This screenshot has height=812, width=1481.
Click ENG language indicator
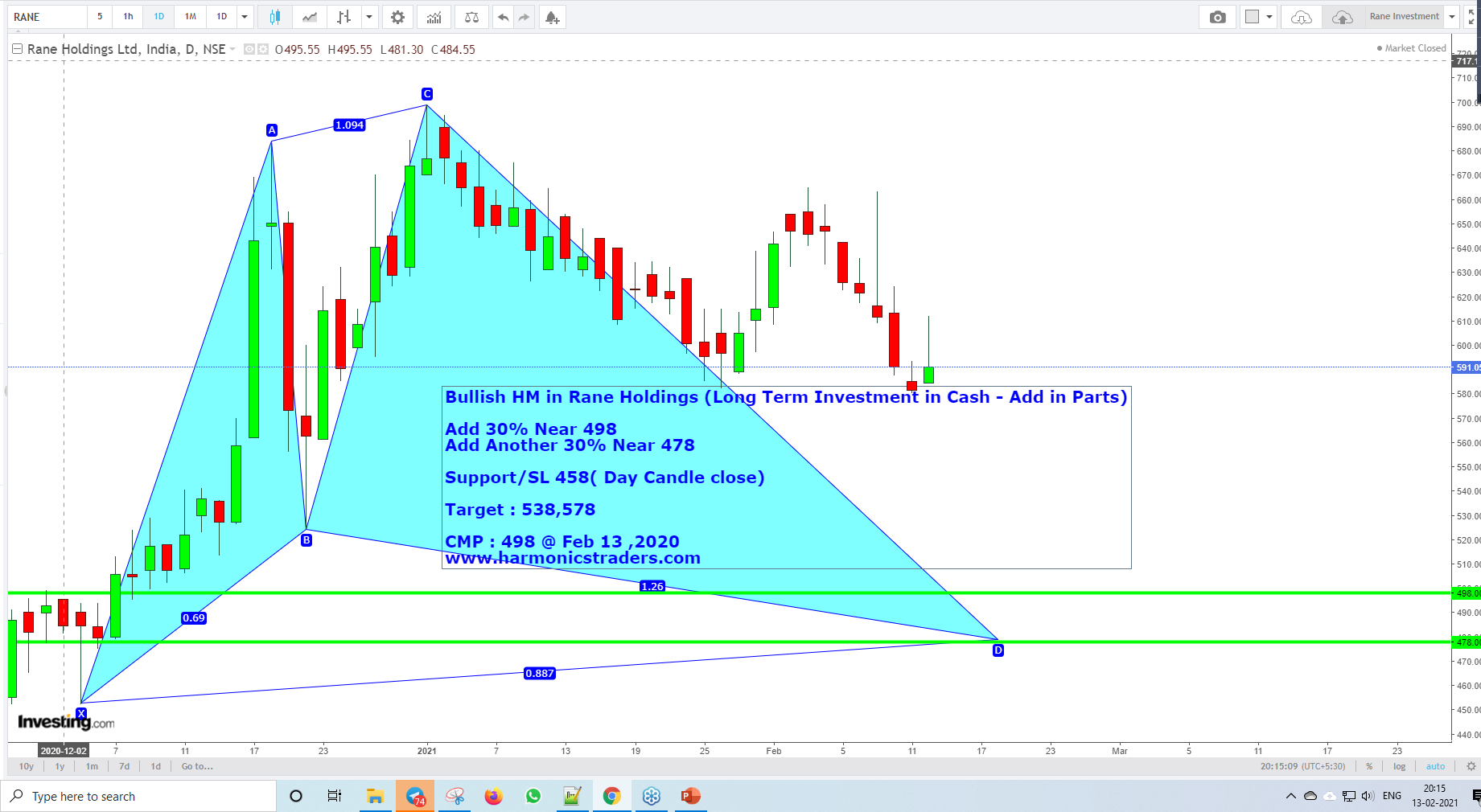point(1392,796)
